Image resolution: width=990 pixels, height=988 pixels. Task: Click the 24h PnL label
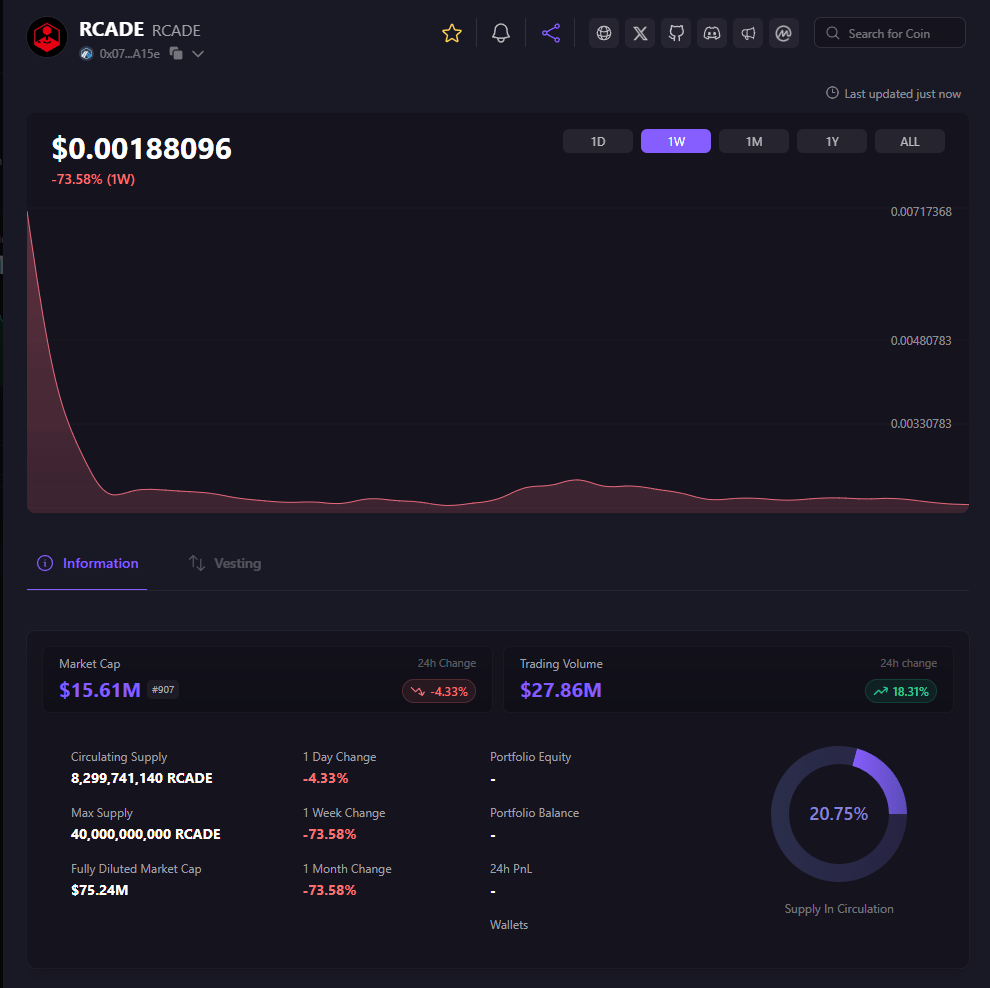click(x=511, y=869)
